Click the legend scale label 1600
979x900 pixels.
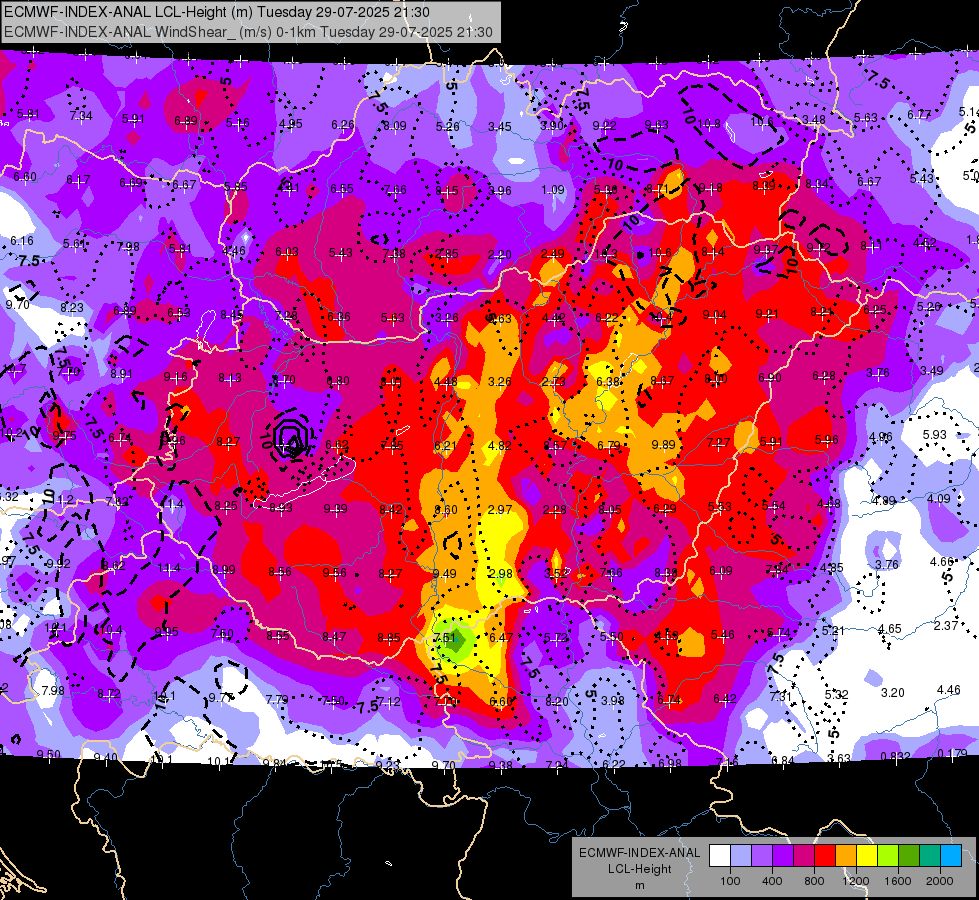click(x=897, y=881)
